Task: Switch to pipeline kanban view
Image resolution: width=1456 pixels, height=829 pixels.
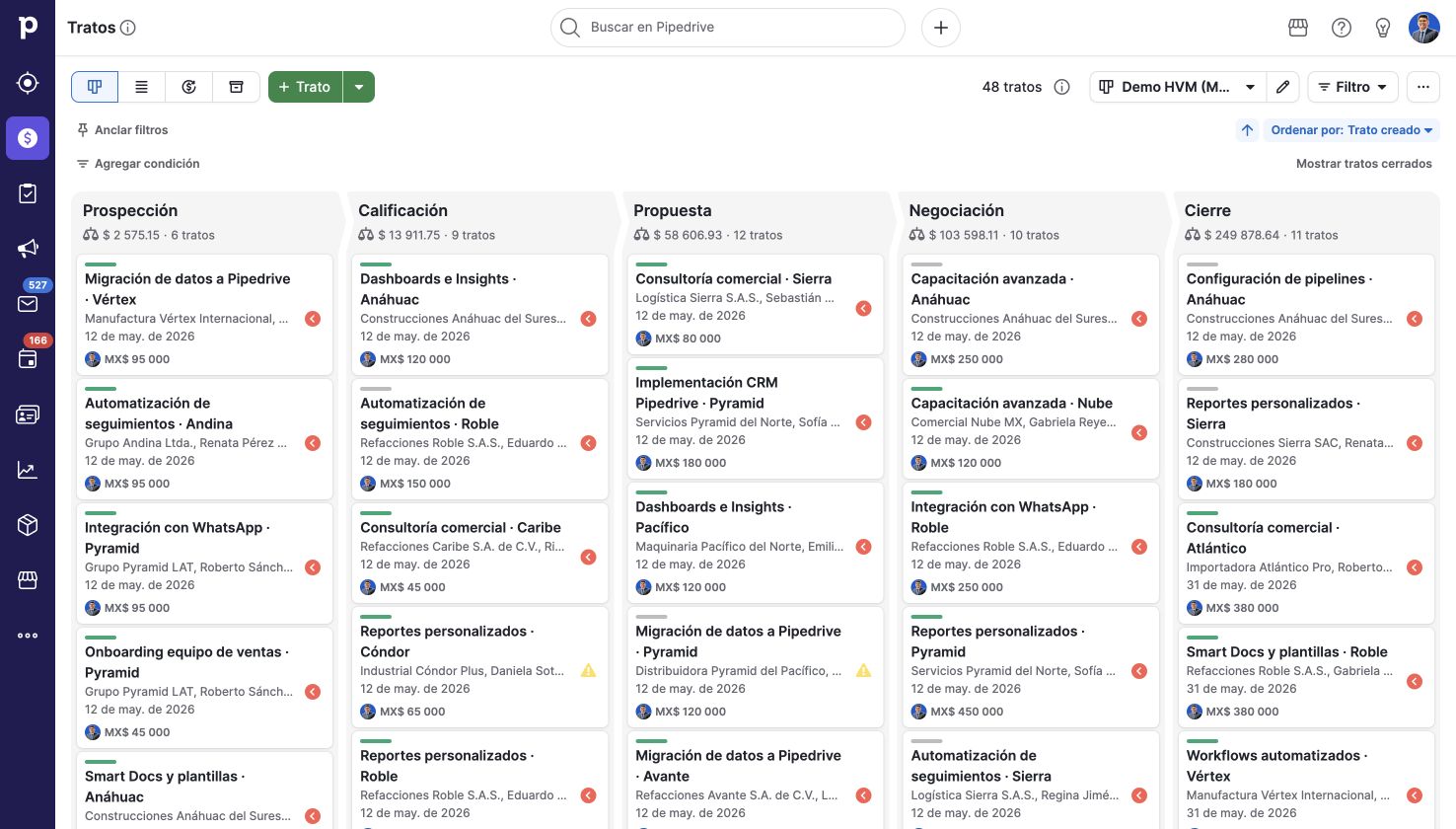Action: 95,87
